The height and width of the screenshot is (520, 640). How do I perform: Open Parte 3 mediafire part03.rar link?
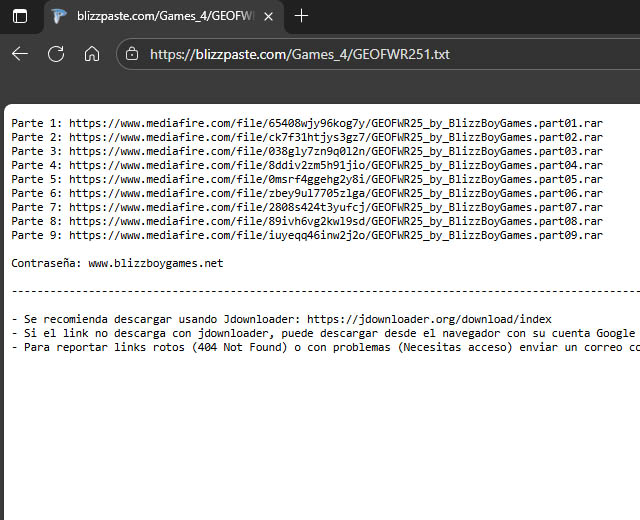[336, 151]
